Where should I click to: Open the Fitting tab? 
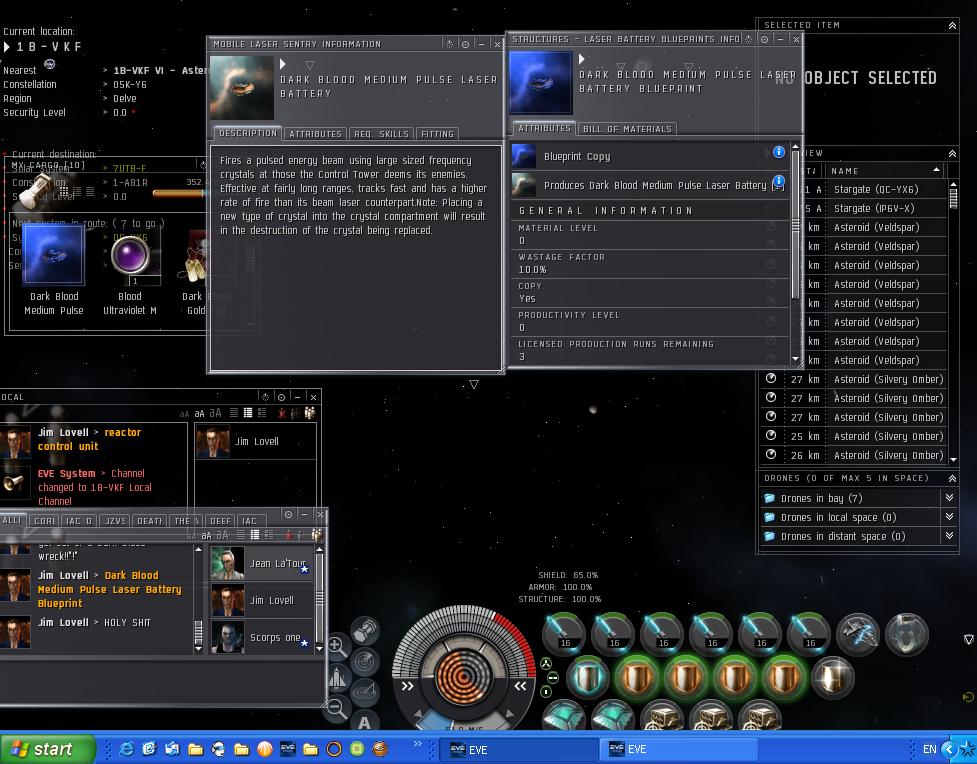(437, 134)
